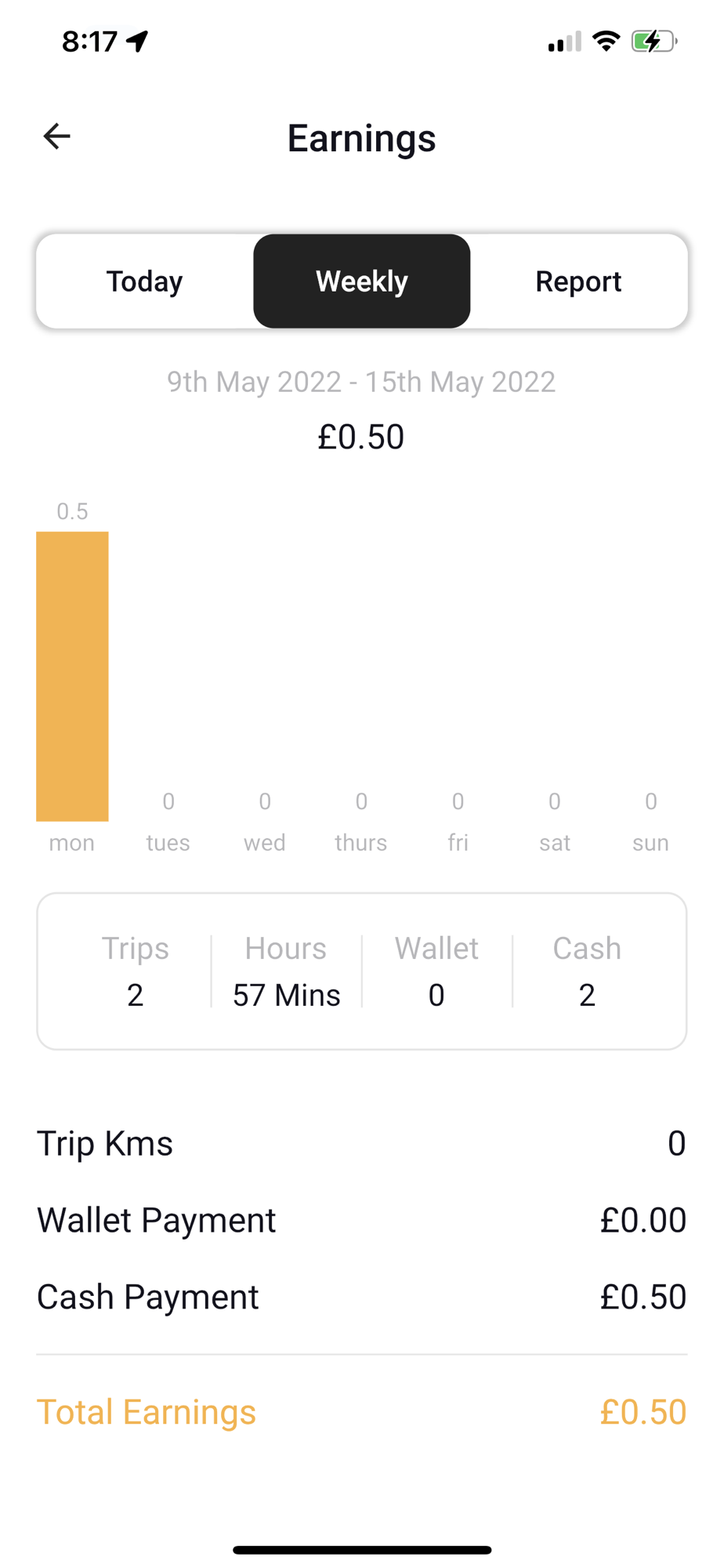
Task: Tap the Wi-Fi status icon
Action: [606, 41]
